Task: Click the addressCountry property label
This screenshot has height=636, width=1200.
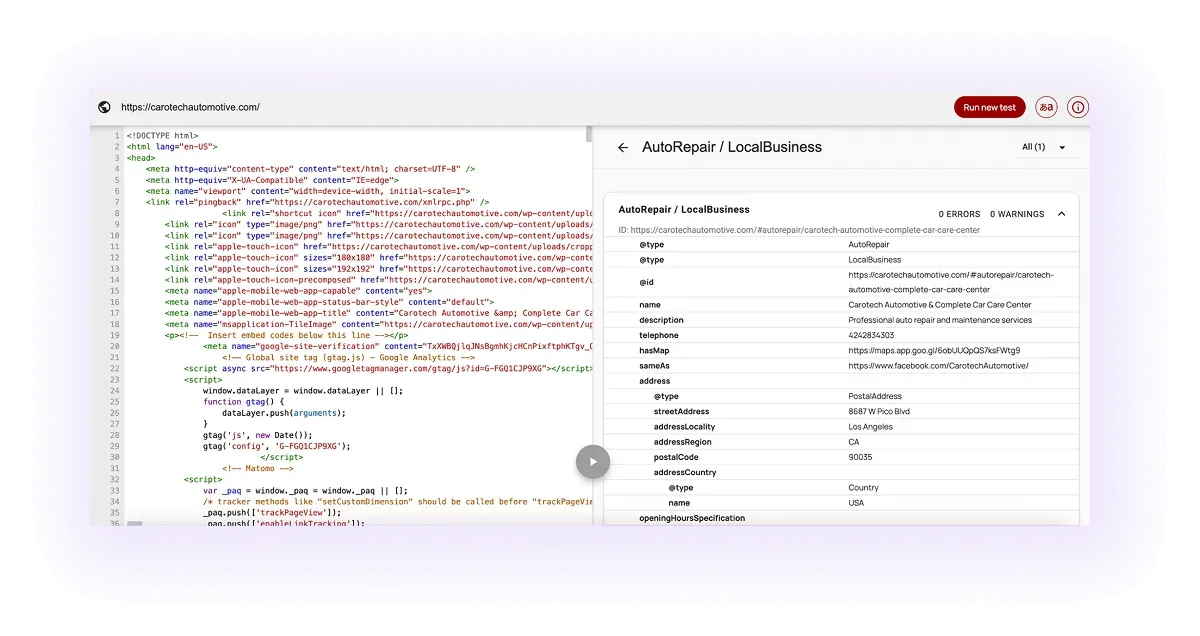Action: click(685, 472)
